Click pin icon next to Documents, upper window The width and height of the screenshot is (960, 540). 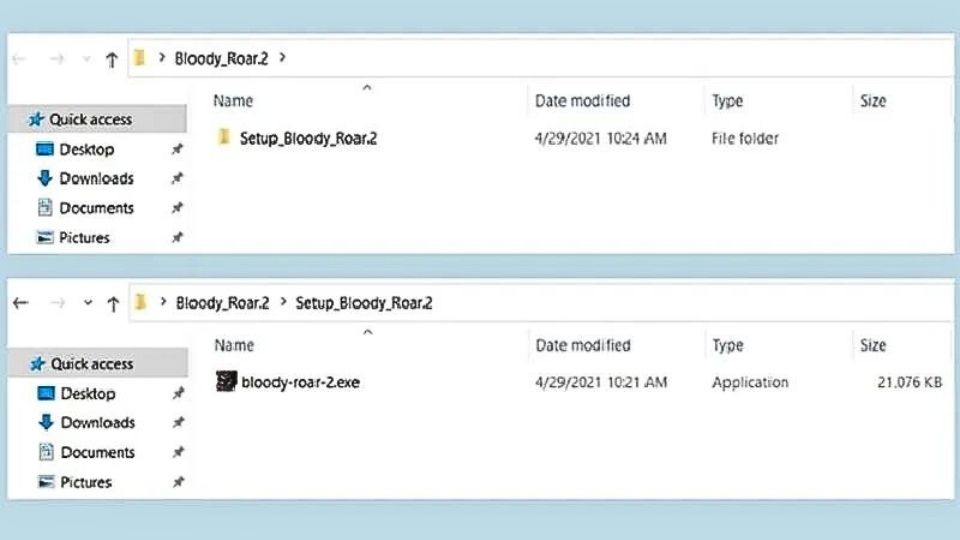click(177, 208)
